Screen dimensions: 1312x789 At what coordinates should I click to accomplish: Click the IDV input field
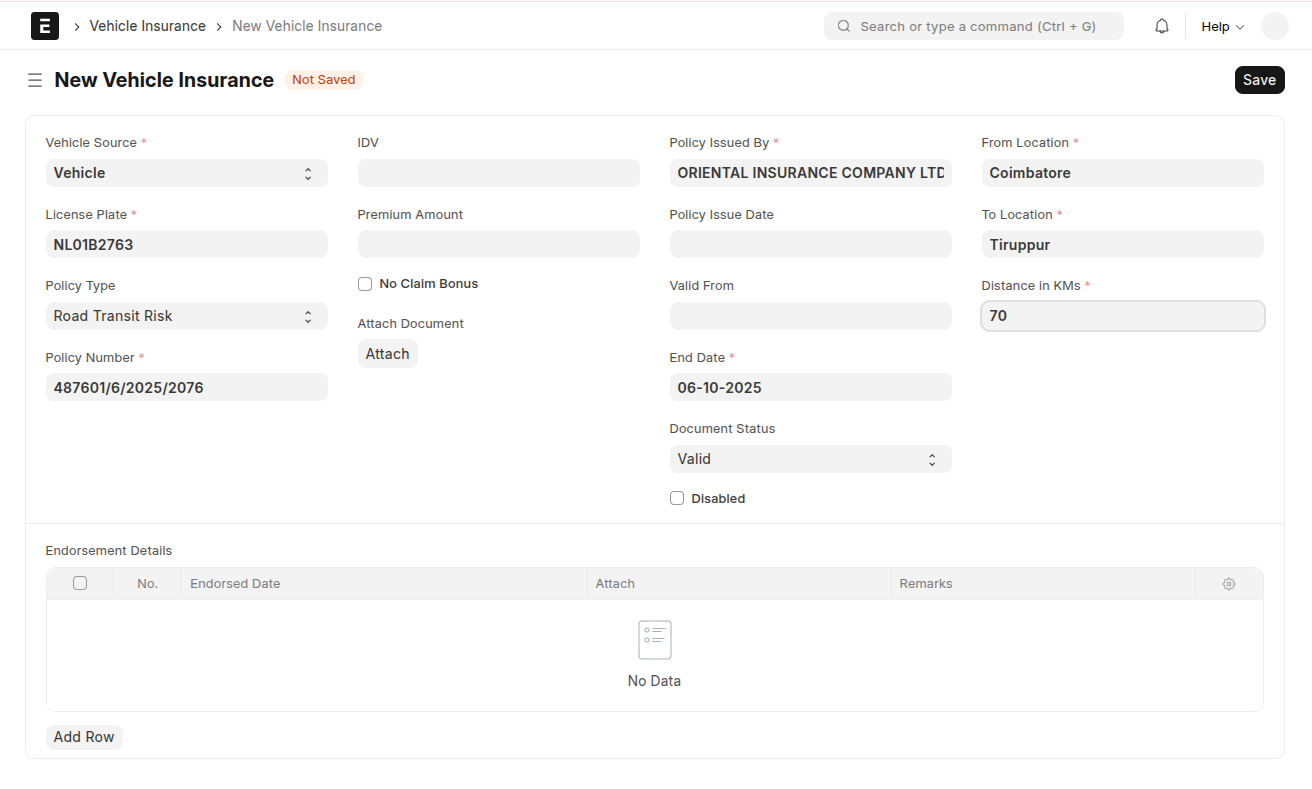point(498,173)
